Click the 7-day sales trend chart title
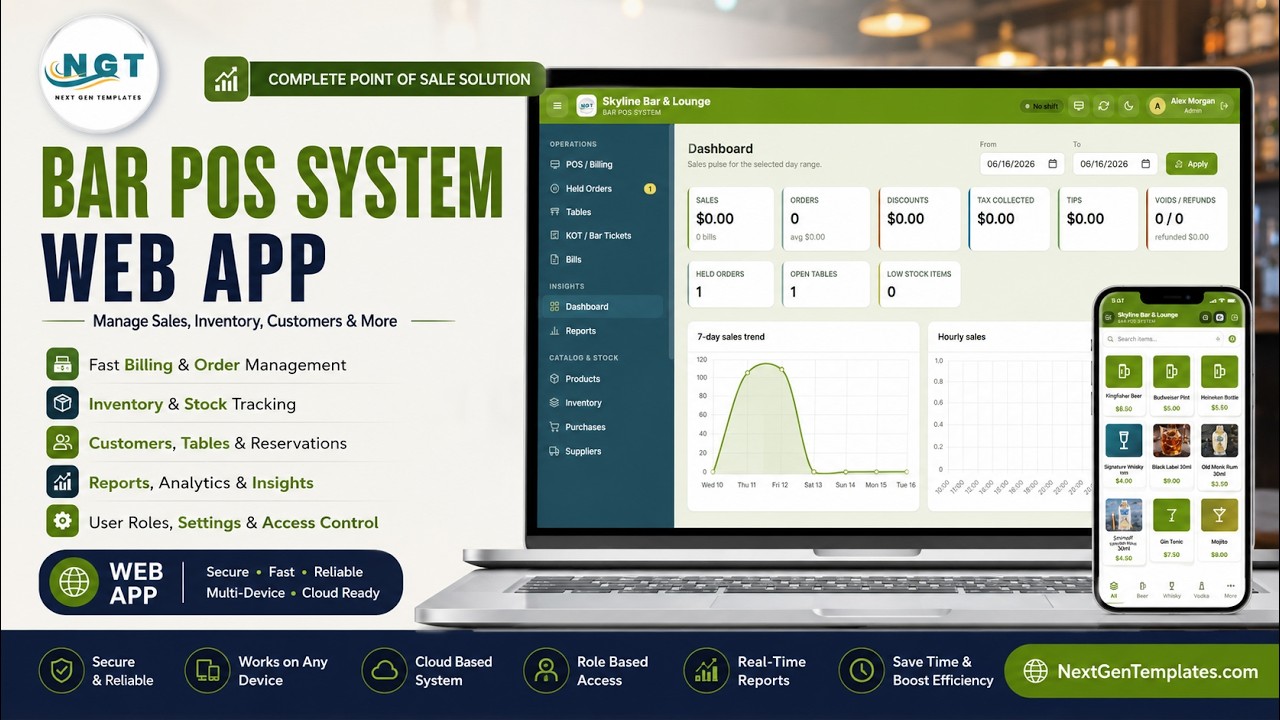 point(731,337)
